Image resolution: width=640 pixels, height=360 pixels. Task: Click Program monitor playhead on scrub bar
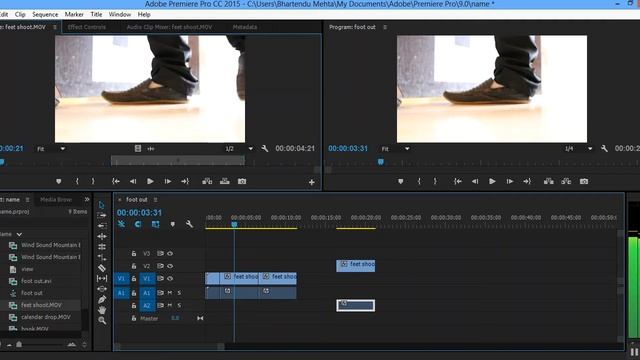tap(381, 162)
